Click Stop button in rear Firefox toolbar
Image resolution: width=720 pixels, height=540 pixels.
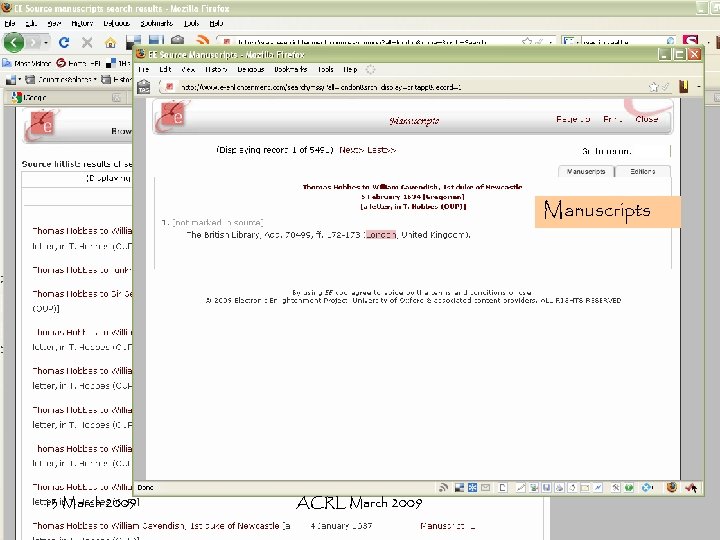click(x=87, y=43)
